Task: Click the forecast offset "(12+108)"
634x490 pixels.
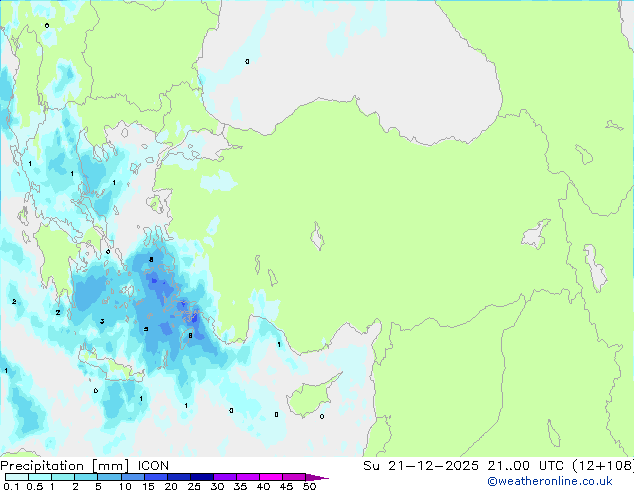Action: 603,465
